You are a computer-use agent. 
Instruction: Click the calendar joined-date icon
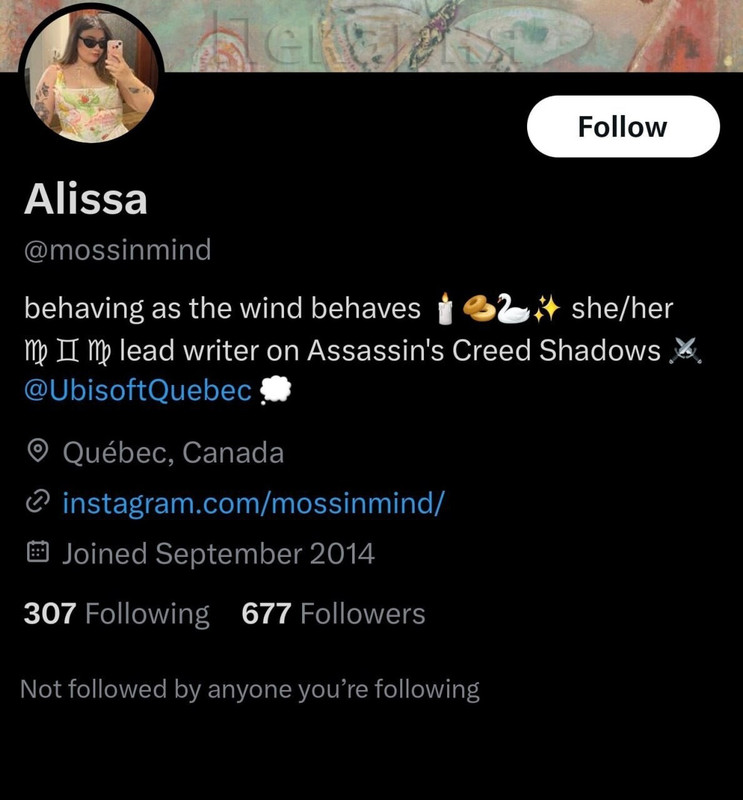point(37,553)
